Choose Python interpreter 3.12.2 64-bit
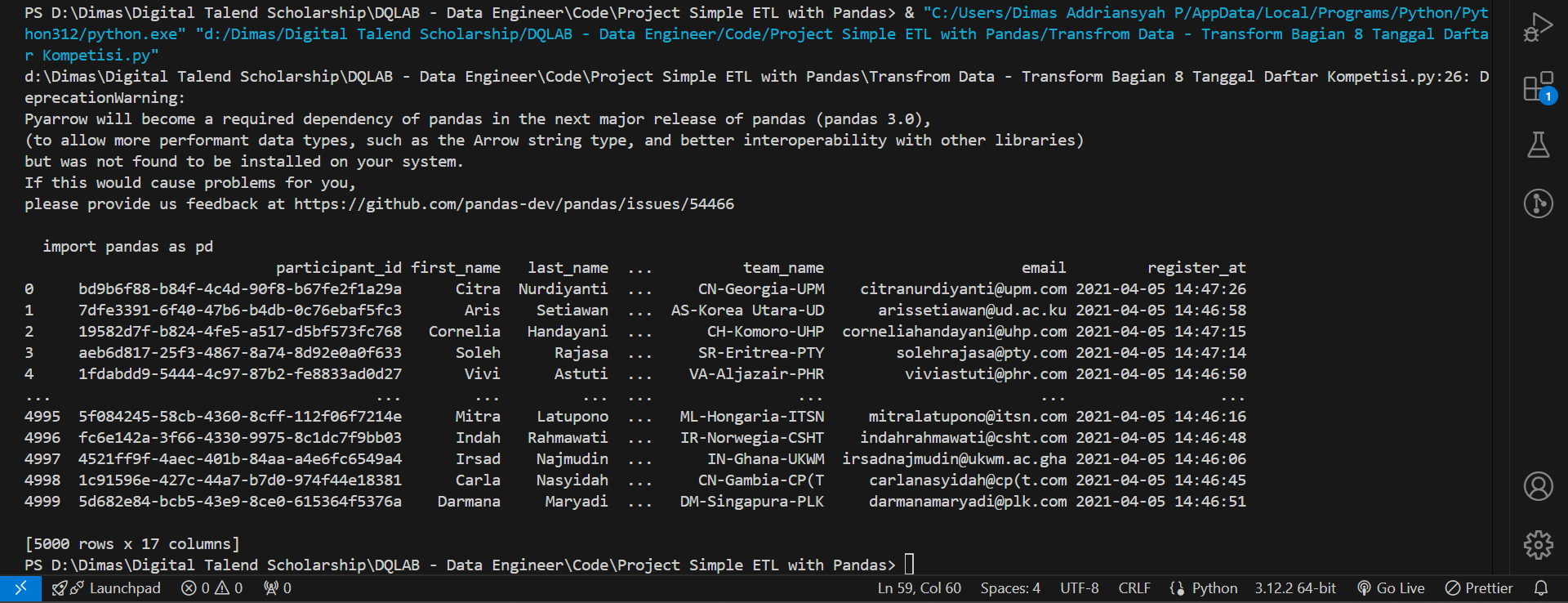The image size is (1568, 603). coord(1295,588)
